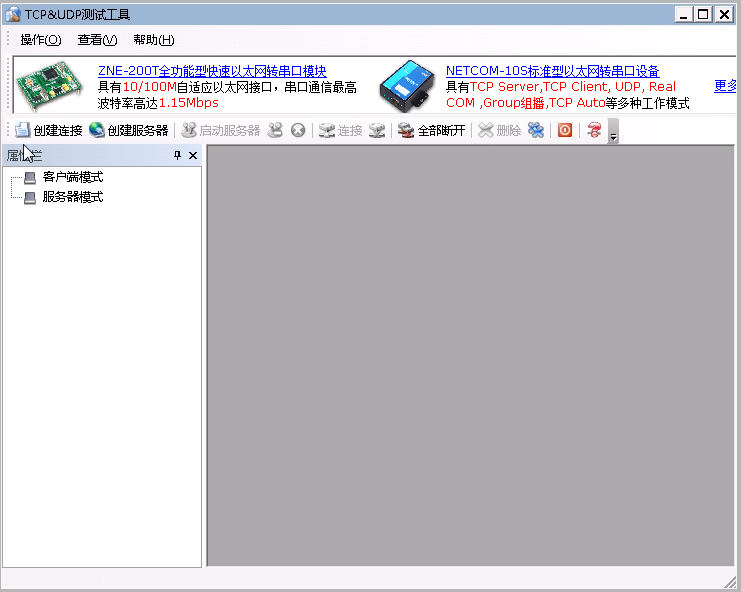Screen dimensions: 741x592
Task: Maximize the TCP&UDP测试工具 window
Action: 703,15
